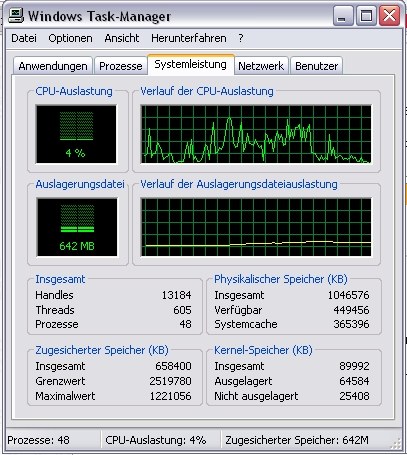Click the Handles value 13184
Image resolution: width=407 pixels, height=455 pixels.
pos(176,295)
